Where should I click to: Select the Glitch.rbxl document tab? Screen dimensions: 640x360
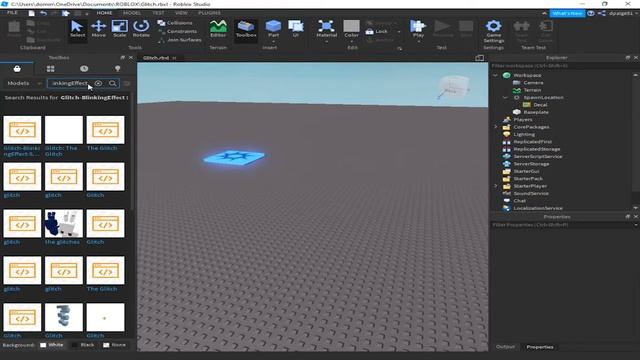pos(156,58)
